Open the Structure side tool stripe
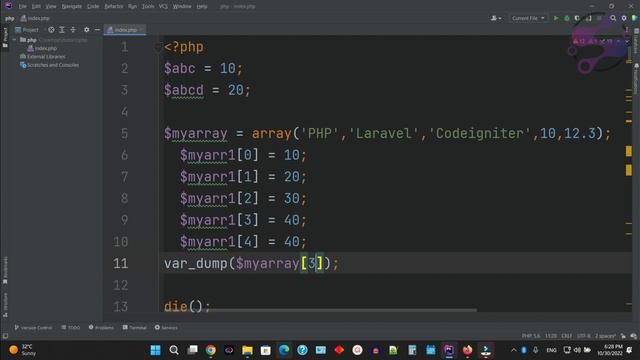The height and width of the screenshot is (360, 640). pos(5,304)
